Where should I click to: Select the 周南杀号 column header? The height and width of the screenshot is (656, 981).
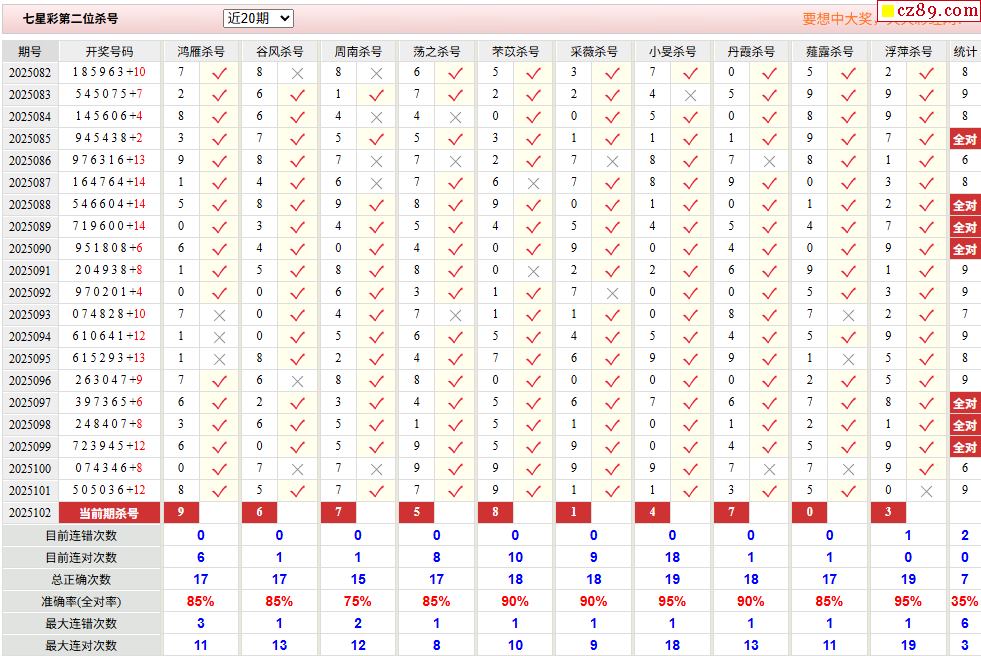[x=358, y=51]
